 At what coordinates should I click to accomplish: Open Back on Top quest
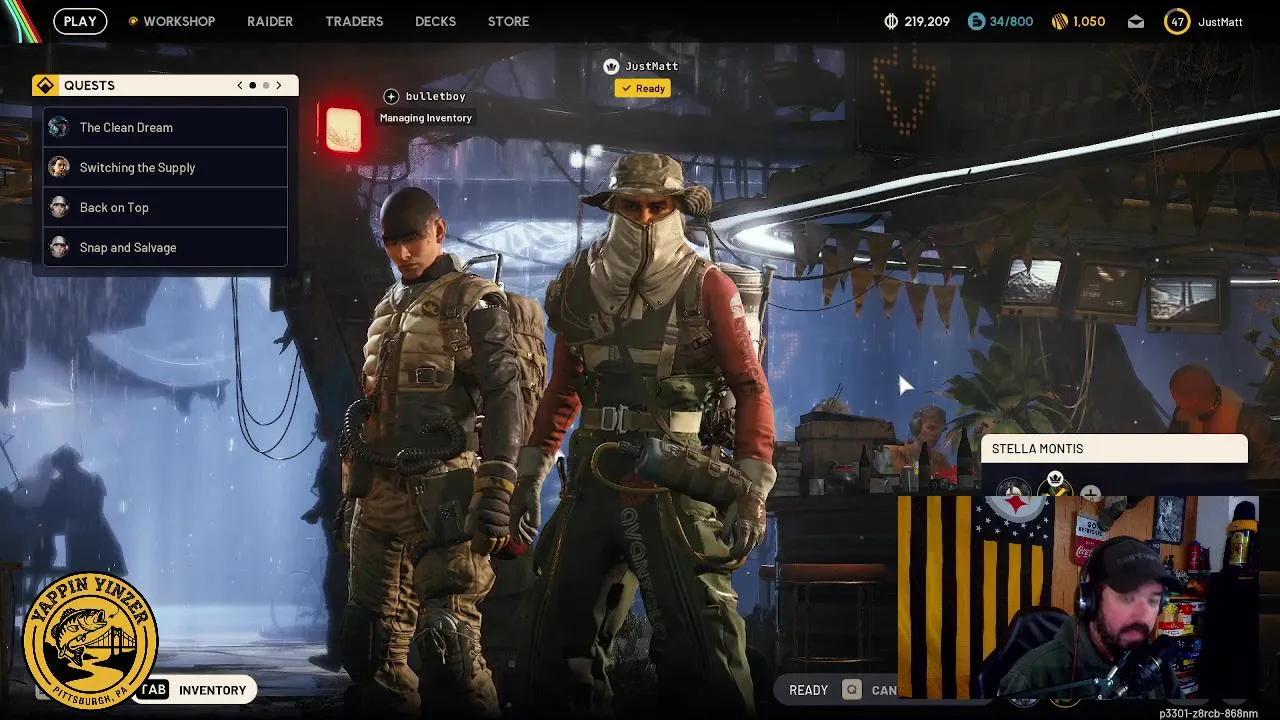pos(165,207)
